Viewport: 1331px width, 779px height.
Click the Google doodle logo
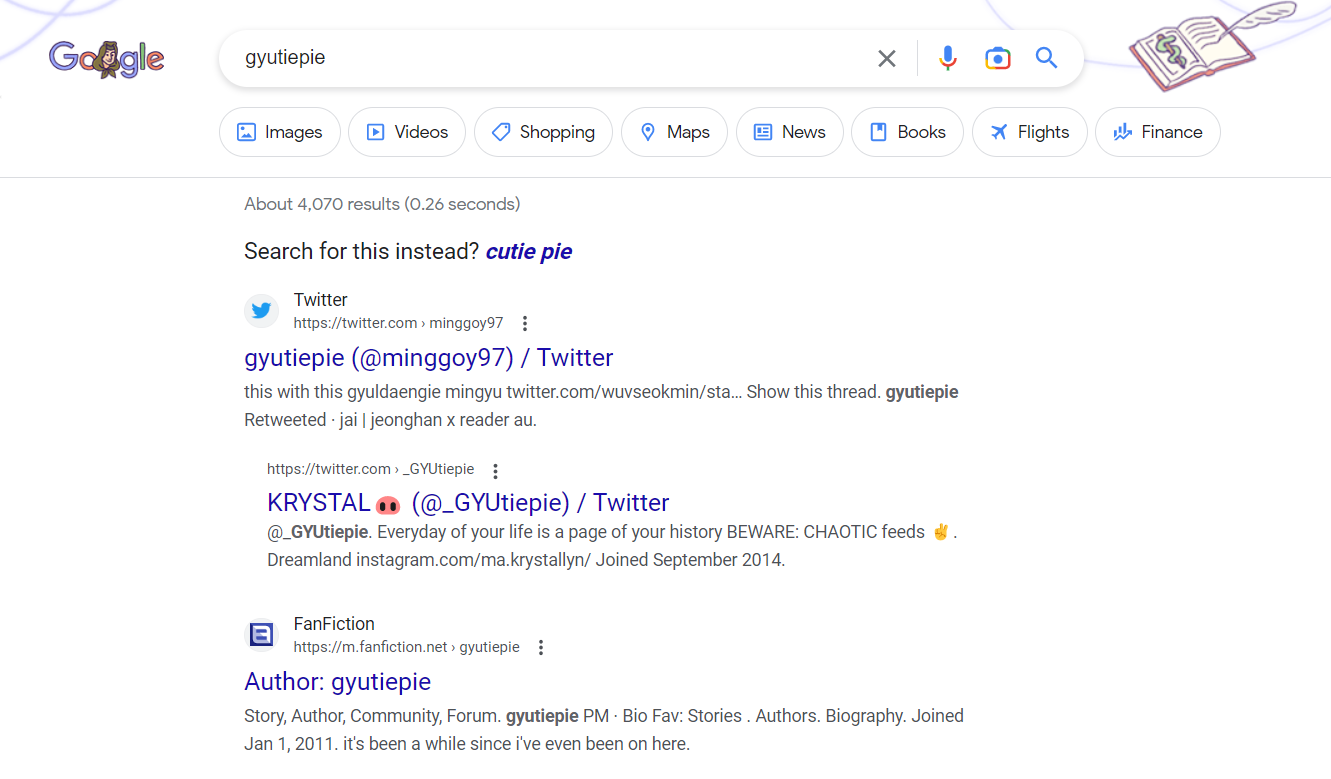106,59
